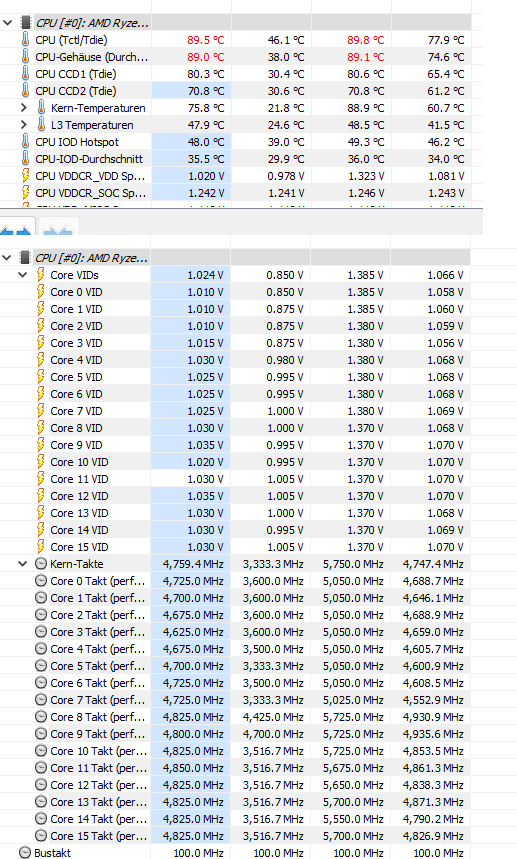517x859 pixels.
Task: Click the 4,552.9 MHz Core 7 Takt average
Action: (433, 700)
